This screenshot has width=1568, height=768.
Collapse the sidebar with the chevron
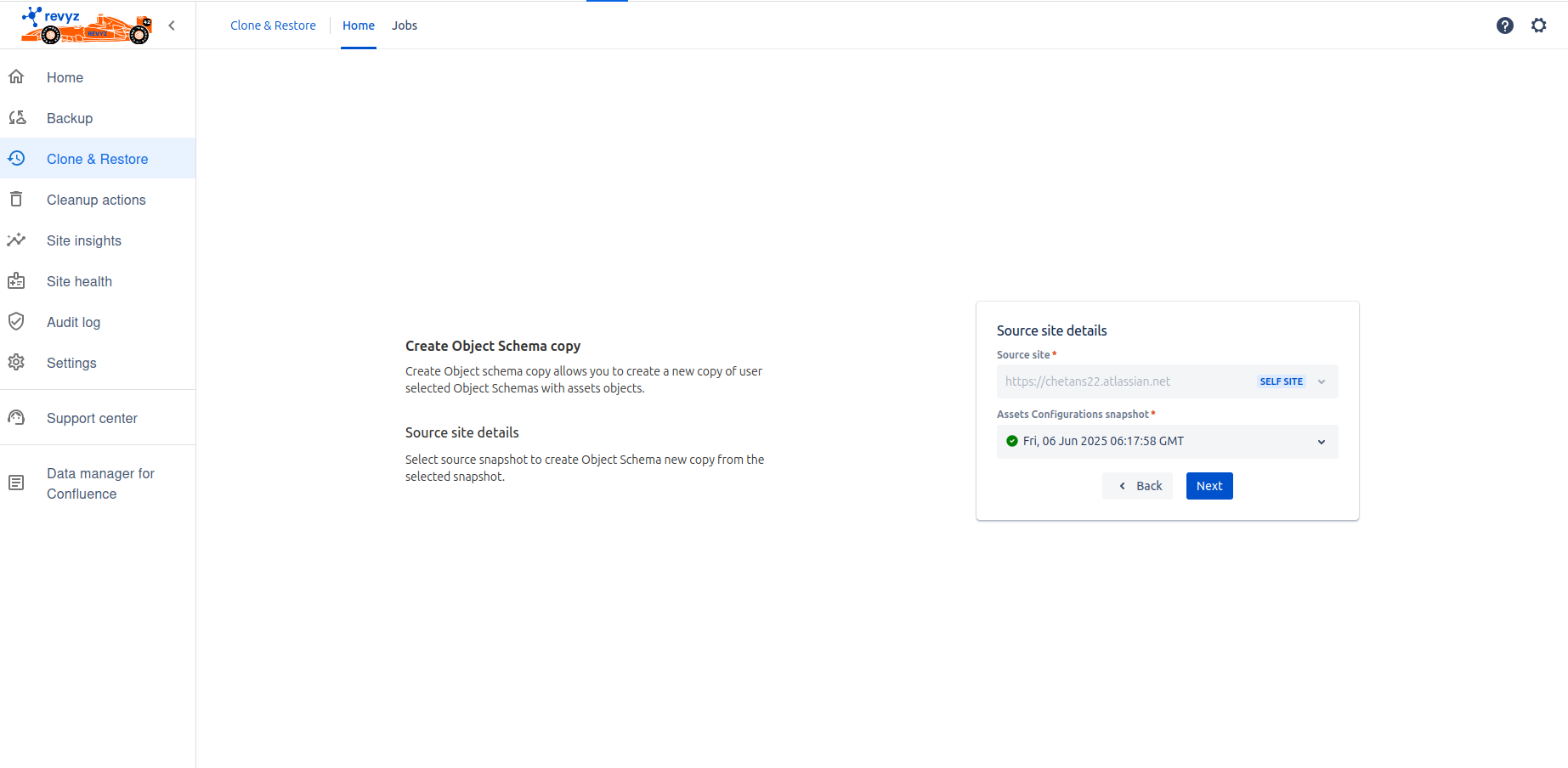[x=172, y=25]
